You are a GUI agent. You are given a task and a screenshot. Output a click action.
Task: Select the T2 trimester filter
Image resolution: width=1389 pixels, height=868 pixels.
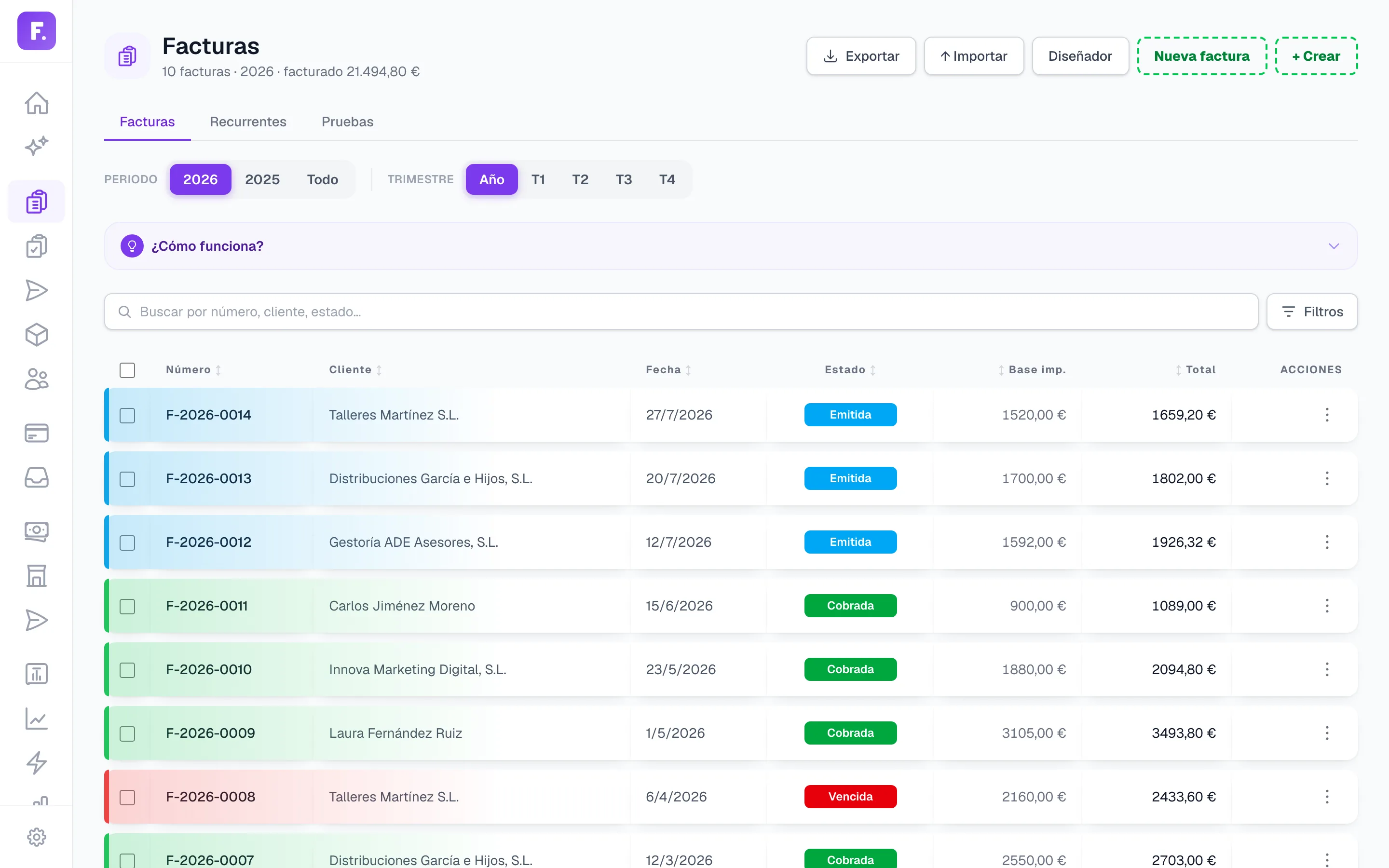(x=580, y=180)
